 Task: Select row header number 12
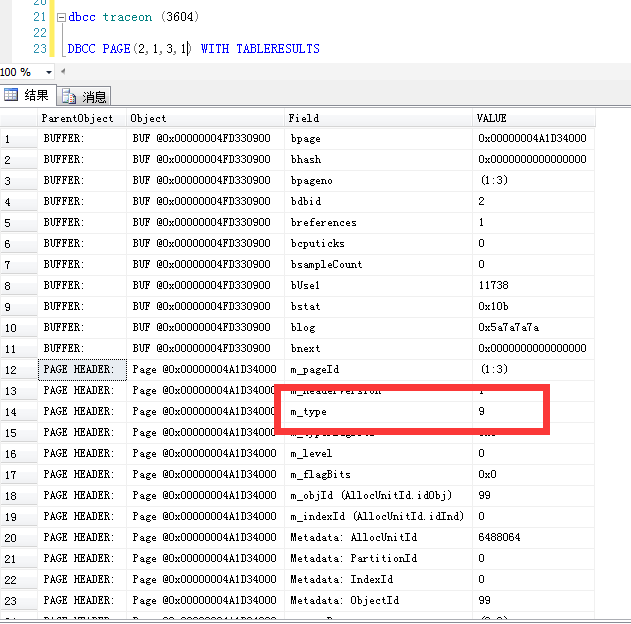pyautogui.click(x=19, y=370)
